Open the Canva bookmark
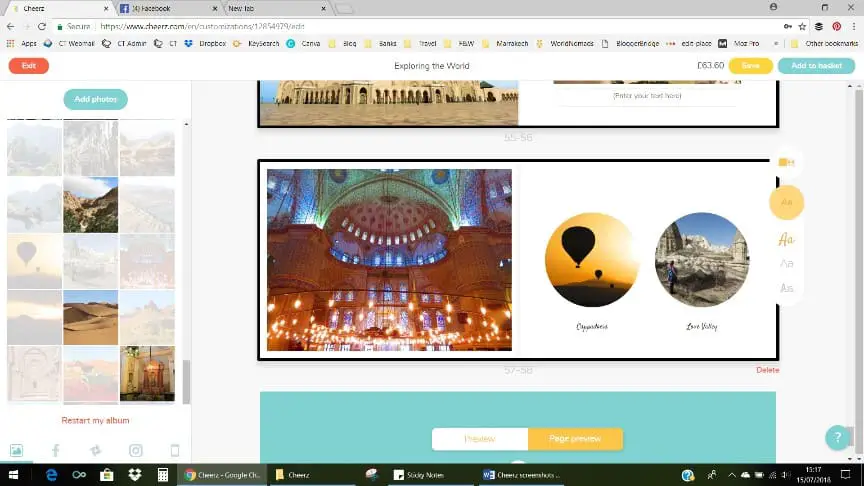This screenshot has height=486, width=864. 303,43
